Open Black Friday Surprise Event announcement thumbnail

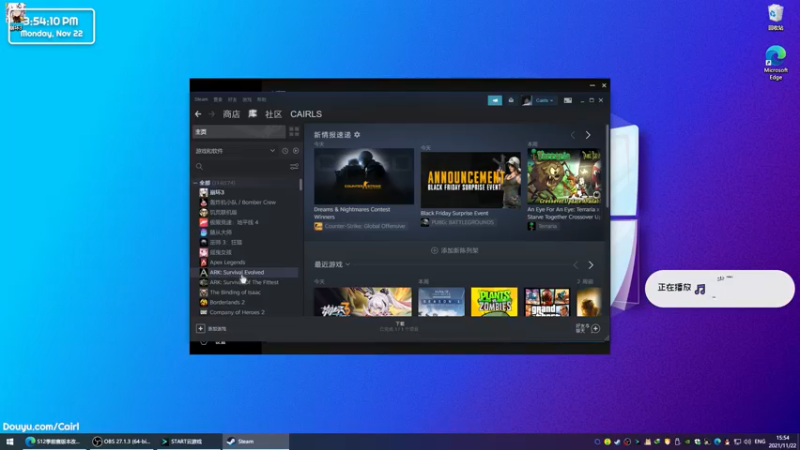(x=470, y=180)
